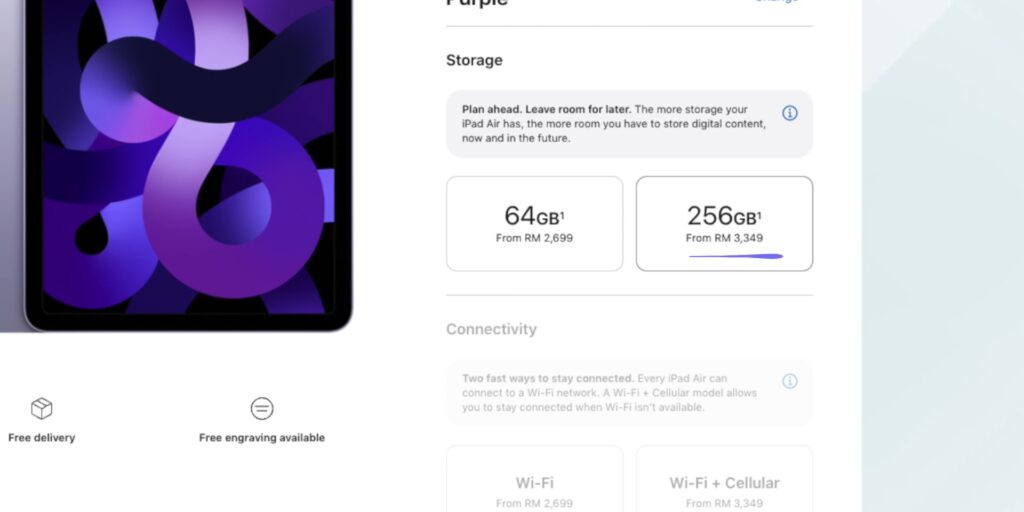Choose the Wi-Fi connectivity option

tap(534, 479)
